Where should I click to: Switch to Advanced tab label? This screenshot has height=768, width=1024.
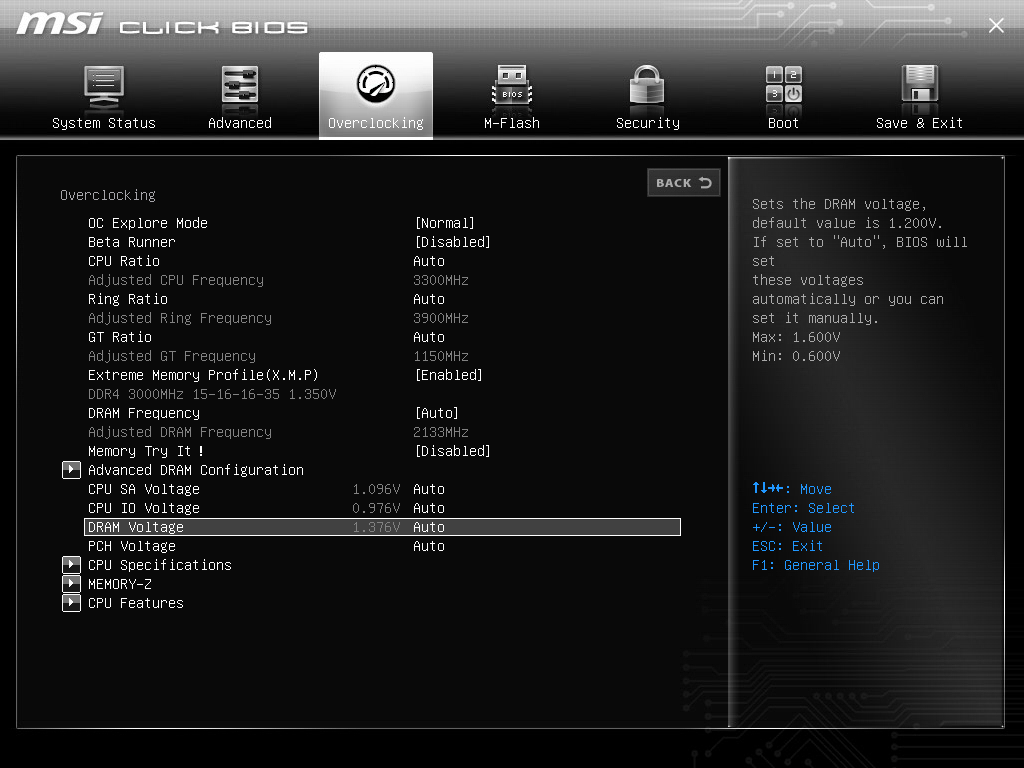(240, 123)
